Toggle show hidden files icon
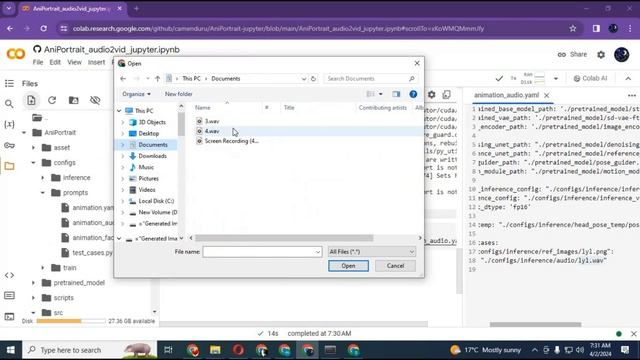This screenshot has height=360, width=640. [95, 100]
